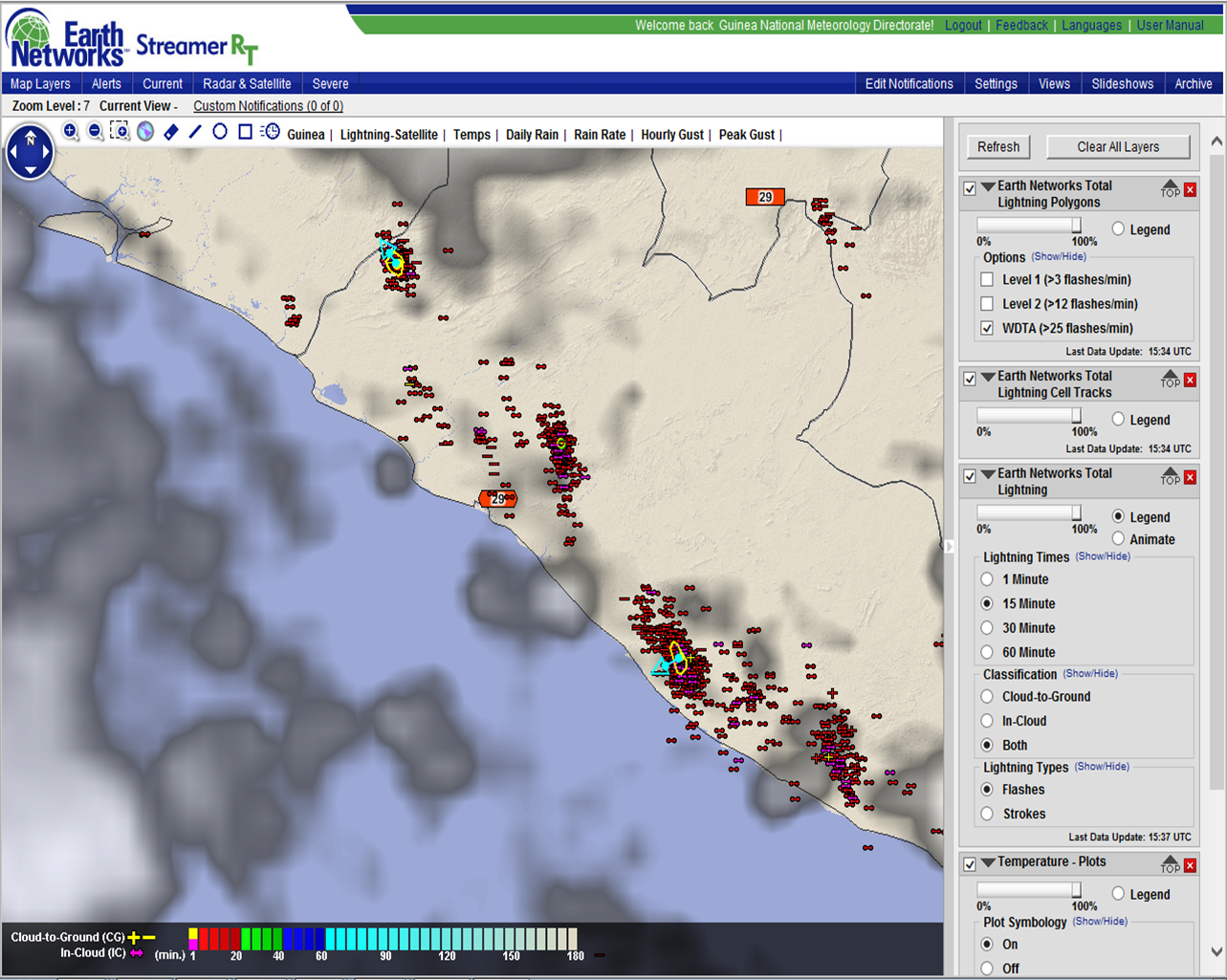Uncheck Lightning Cell Tracks layer checkbox
Screen dimensions: 1227x980
pos(970,380)
